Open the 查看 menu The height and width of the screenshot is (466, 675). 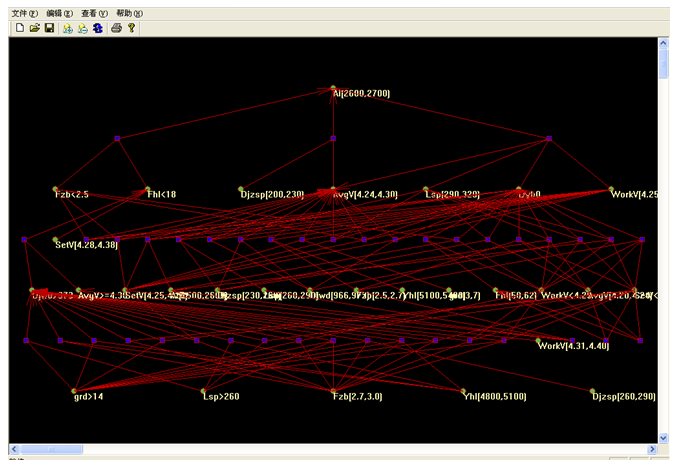tap(96, 13)
